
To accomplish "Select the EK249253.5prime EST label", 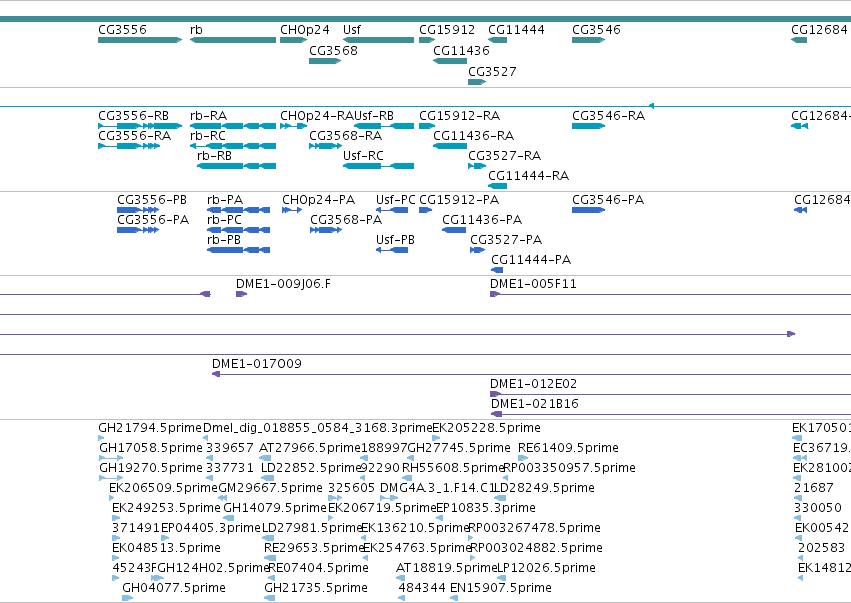I will click(x=166, y=508).
